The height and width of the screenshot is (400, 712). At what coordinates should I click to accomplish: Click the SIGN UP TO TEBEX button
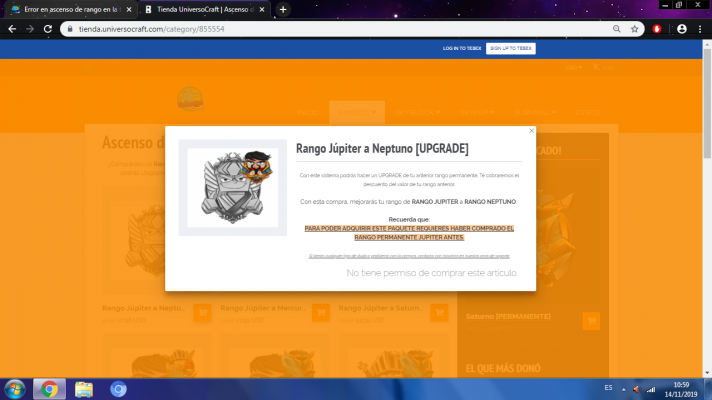click(511, 49)
